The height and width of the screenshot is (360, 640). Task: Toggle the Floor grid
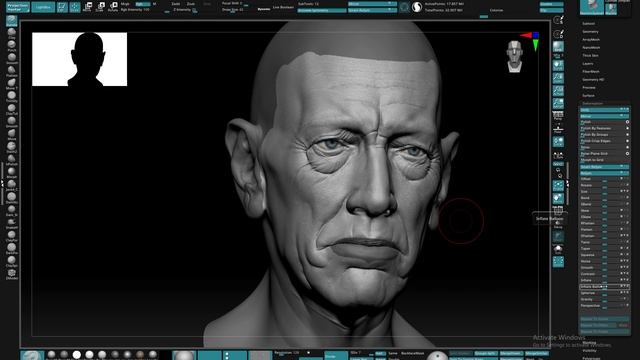click(558, 129)
